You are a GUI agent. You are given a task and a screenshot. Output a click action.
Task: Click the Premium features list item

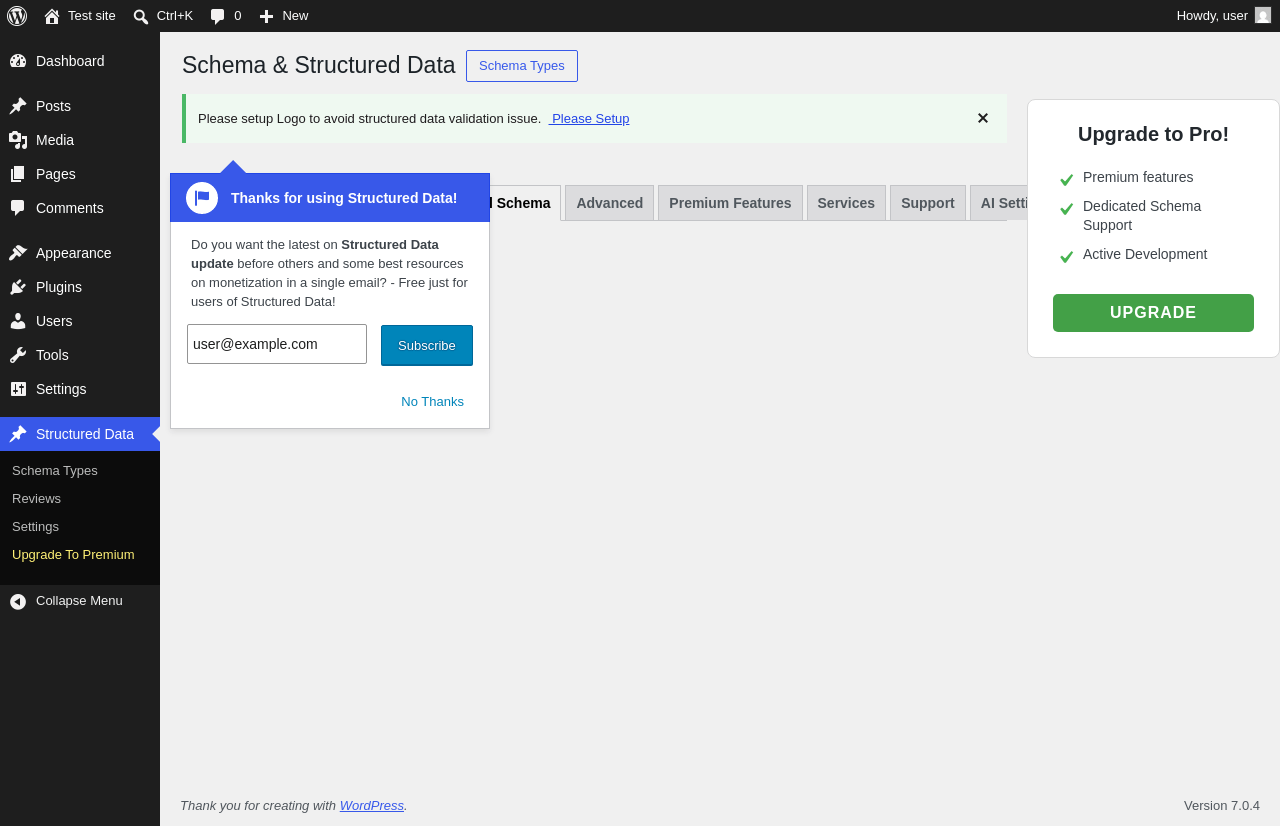click(1138, 177)
